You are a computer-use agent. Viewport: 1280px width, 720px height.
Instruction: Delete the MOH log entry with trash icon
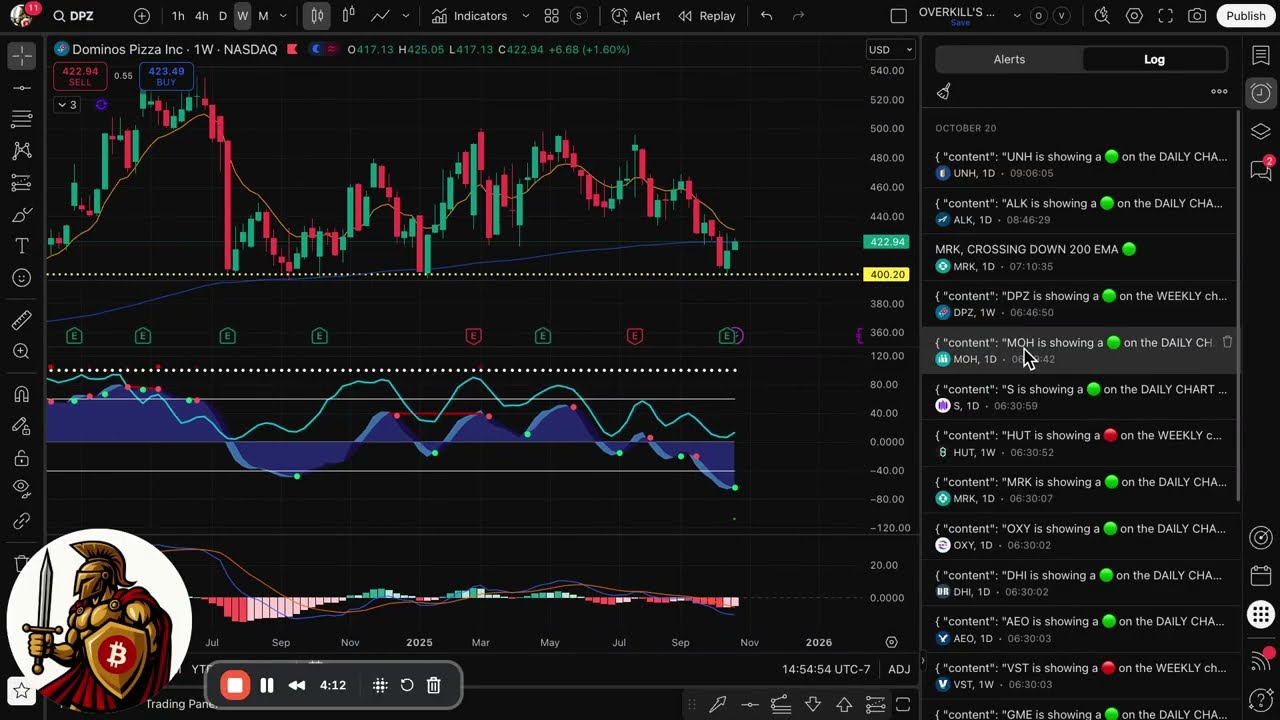click(x=1227, y=342)
